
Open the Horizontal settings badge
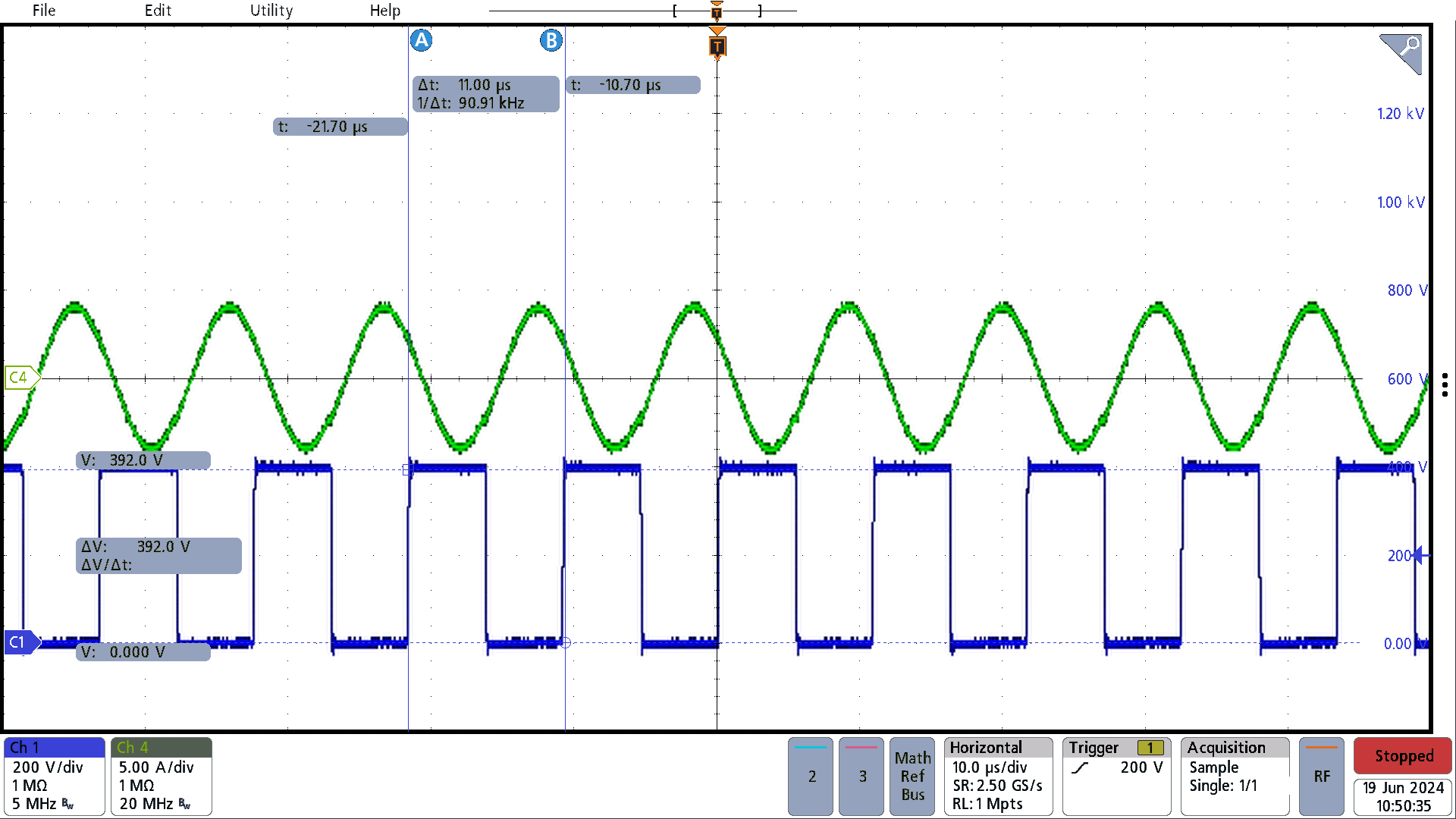999,776
